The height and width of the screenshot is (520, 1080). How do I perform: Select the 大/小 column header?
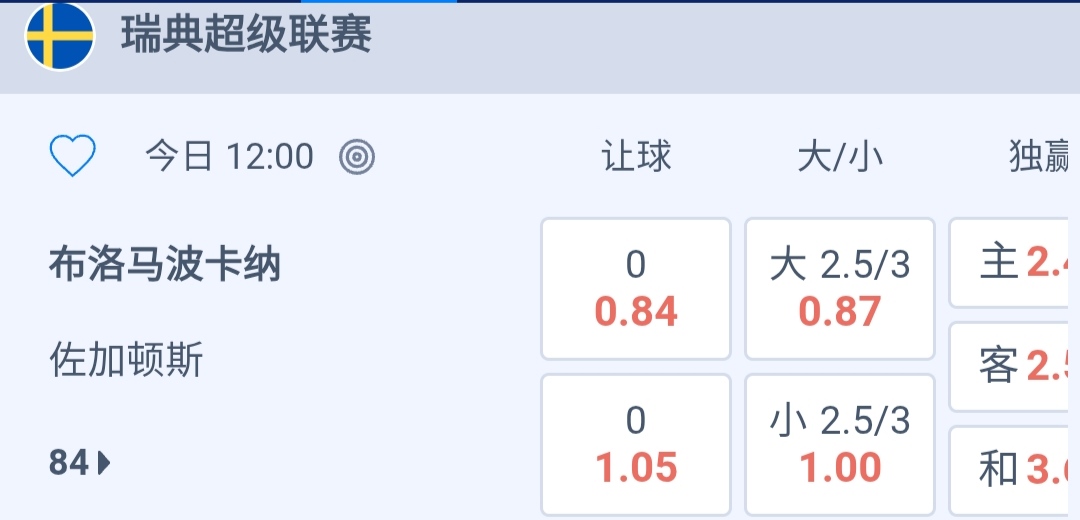pyautogui.click(x=840, y=157)
